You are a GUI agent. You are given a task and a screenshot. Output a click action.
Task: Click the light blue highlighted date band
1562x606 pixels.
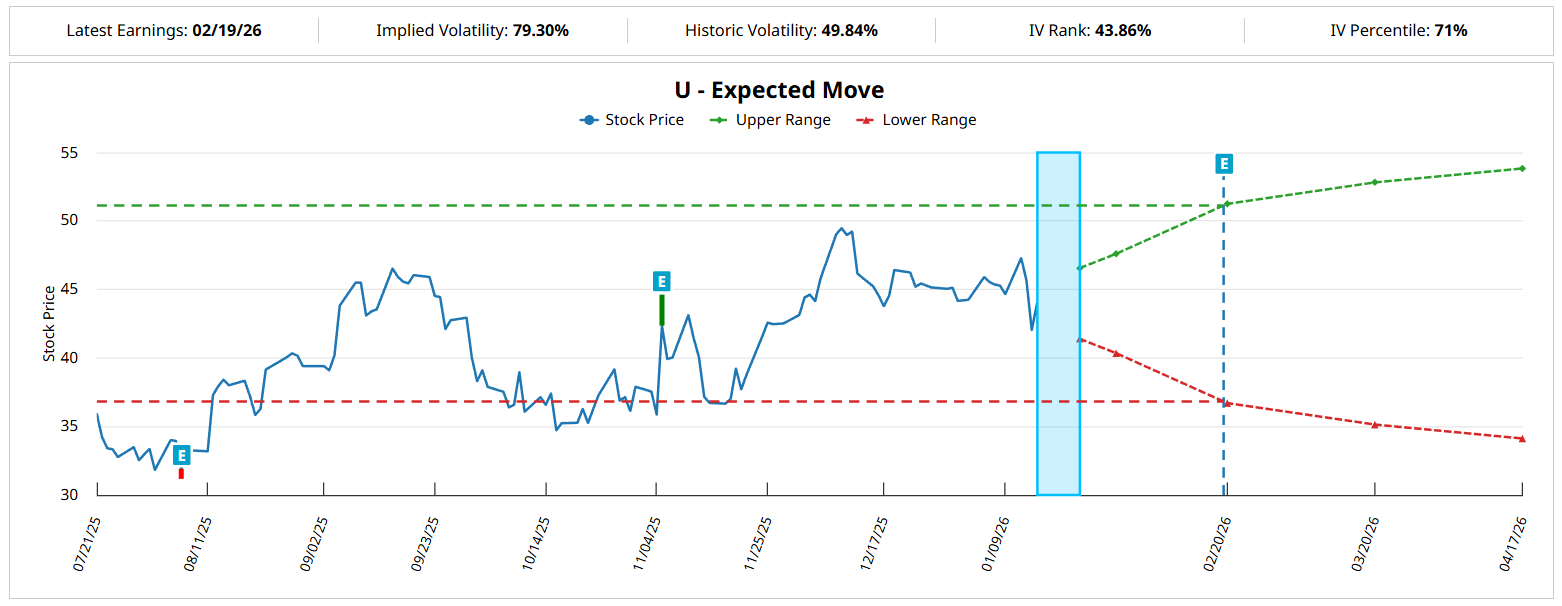(x=1058, y=323)
